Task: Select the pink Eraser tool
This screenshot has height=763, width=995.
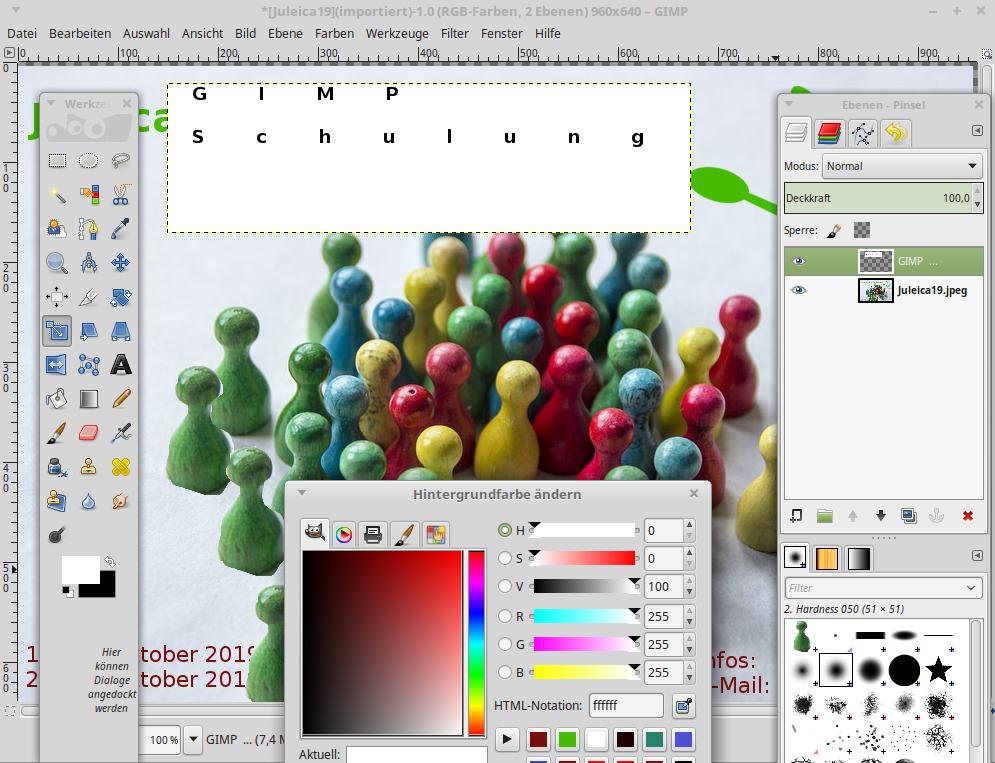Action: point(89,433)
